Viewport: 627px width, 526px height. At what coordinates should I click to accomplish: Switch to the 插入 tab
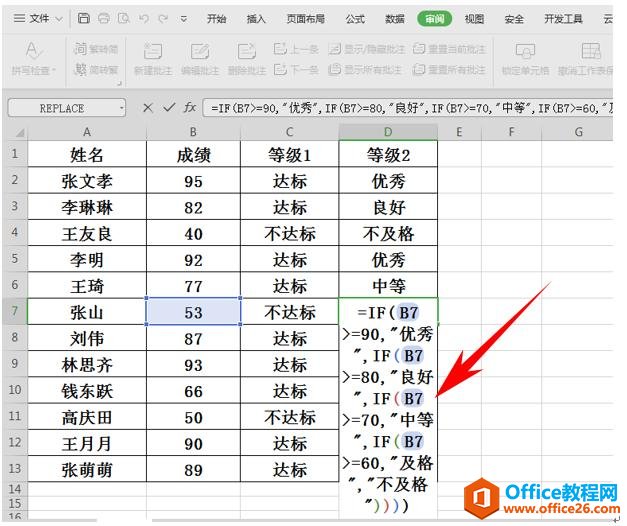[256, 18]
